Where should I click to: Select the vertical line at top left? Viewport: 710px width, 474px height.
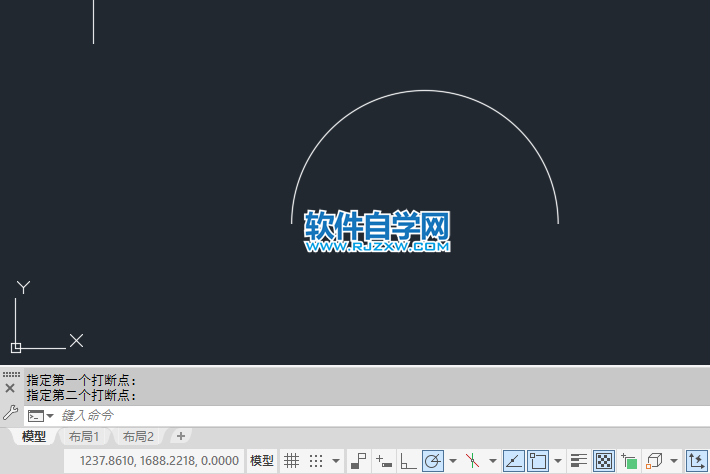[93, 22]
